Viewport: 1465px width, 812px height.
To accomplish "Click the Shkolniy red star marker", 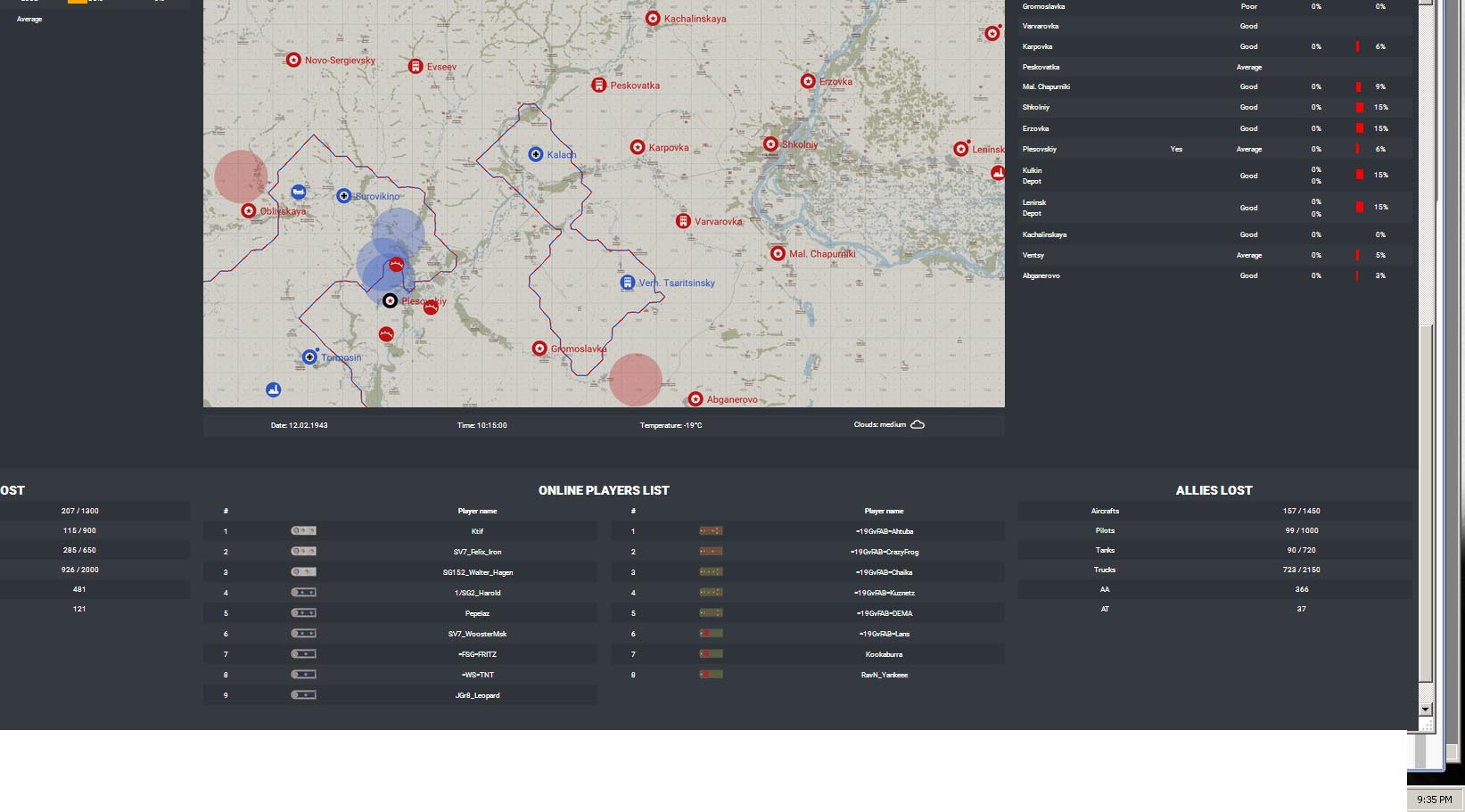I will point(770,144).
